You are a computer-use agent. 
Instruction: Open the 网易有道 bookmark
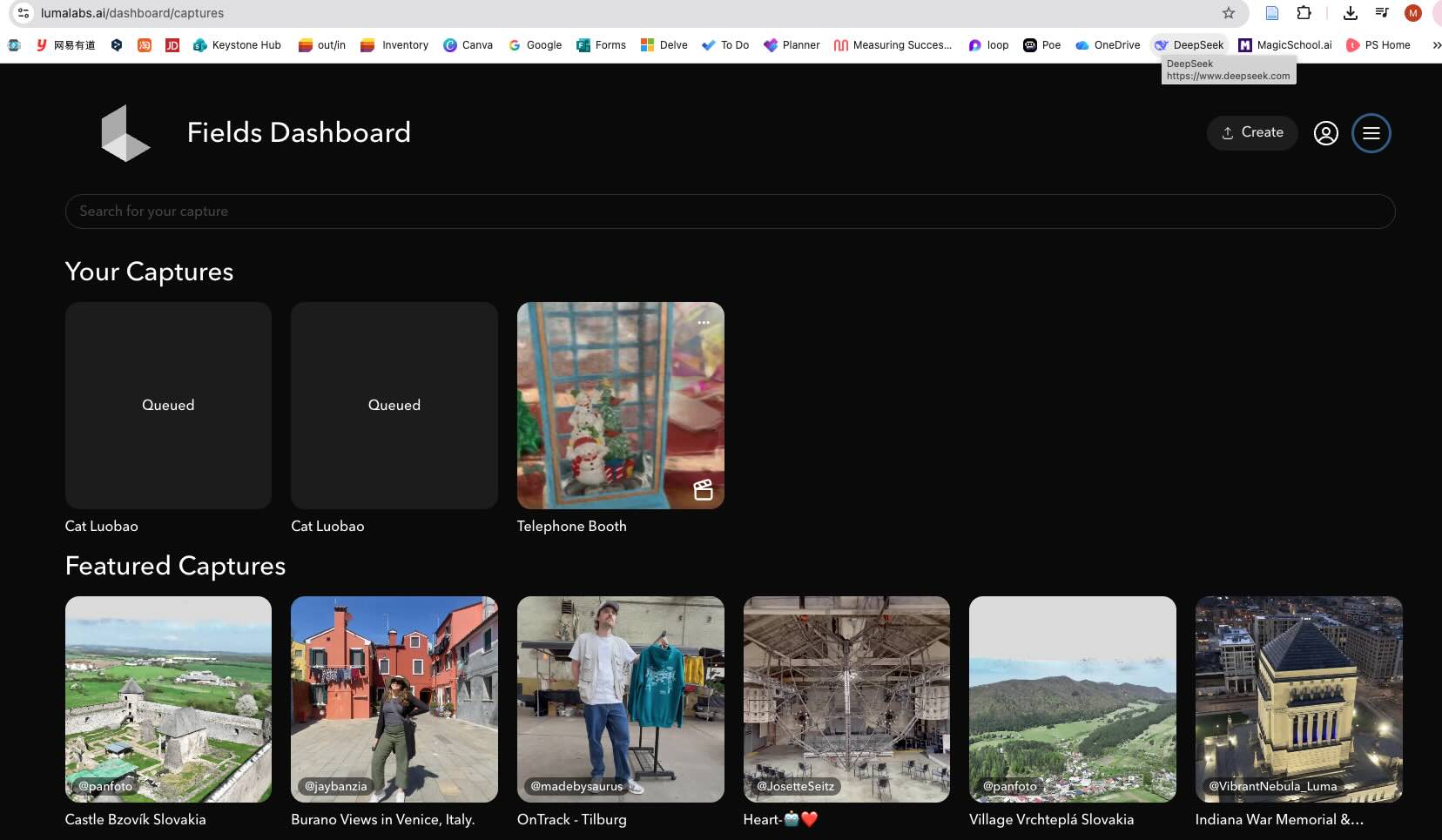[x=65, y=45]
